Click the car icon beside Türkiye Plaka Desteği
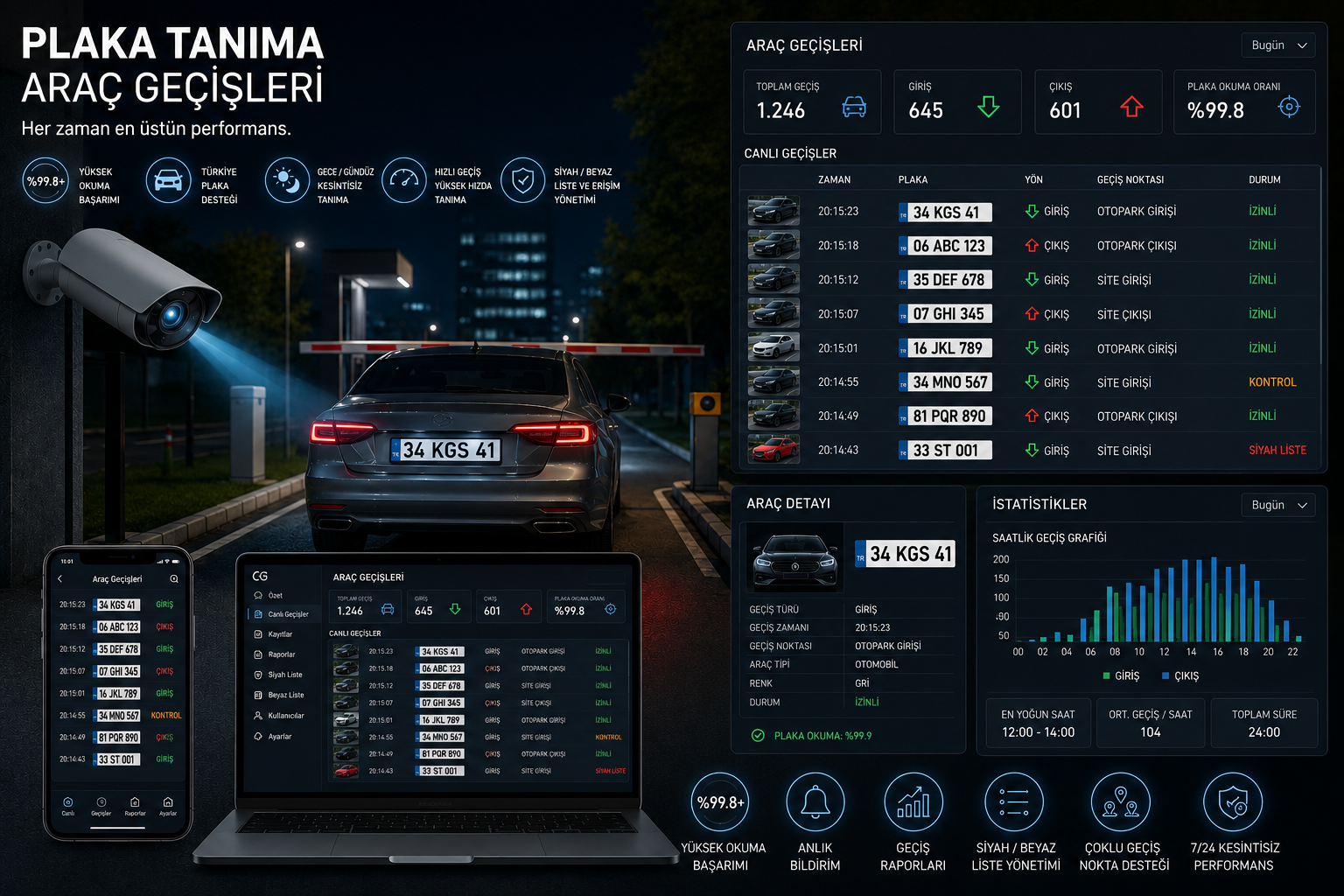Screen dimensions: 1344x896 168,181
